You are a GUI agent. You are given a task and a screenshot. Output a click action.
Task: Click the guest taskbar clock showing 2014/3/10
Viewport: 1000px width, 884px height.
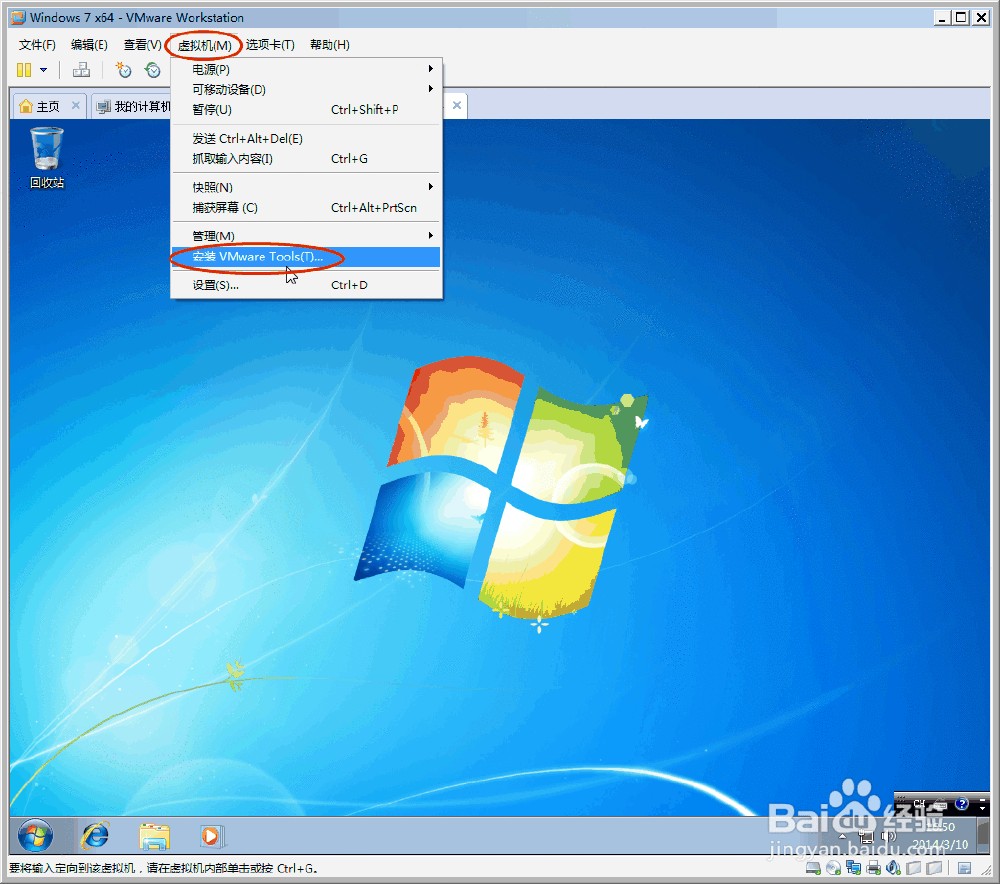(x=940, y=836)
